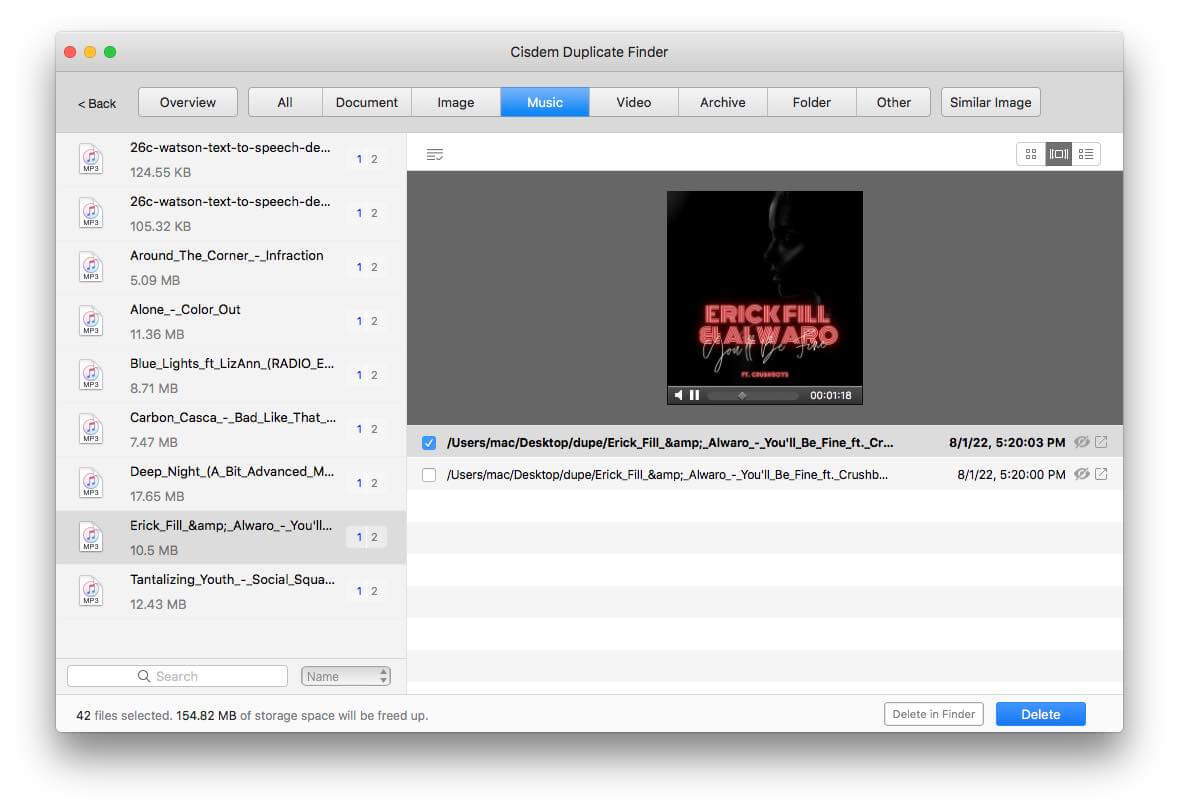1179x812 pixels.
Task: Click the file path ending in _Crushb...
Action: pos(667,475)
